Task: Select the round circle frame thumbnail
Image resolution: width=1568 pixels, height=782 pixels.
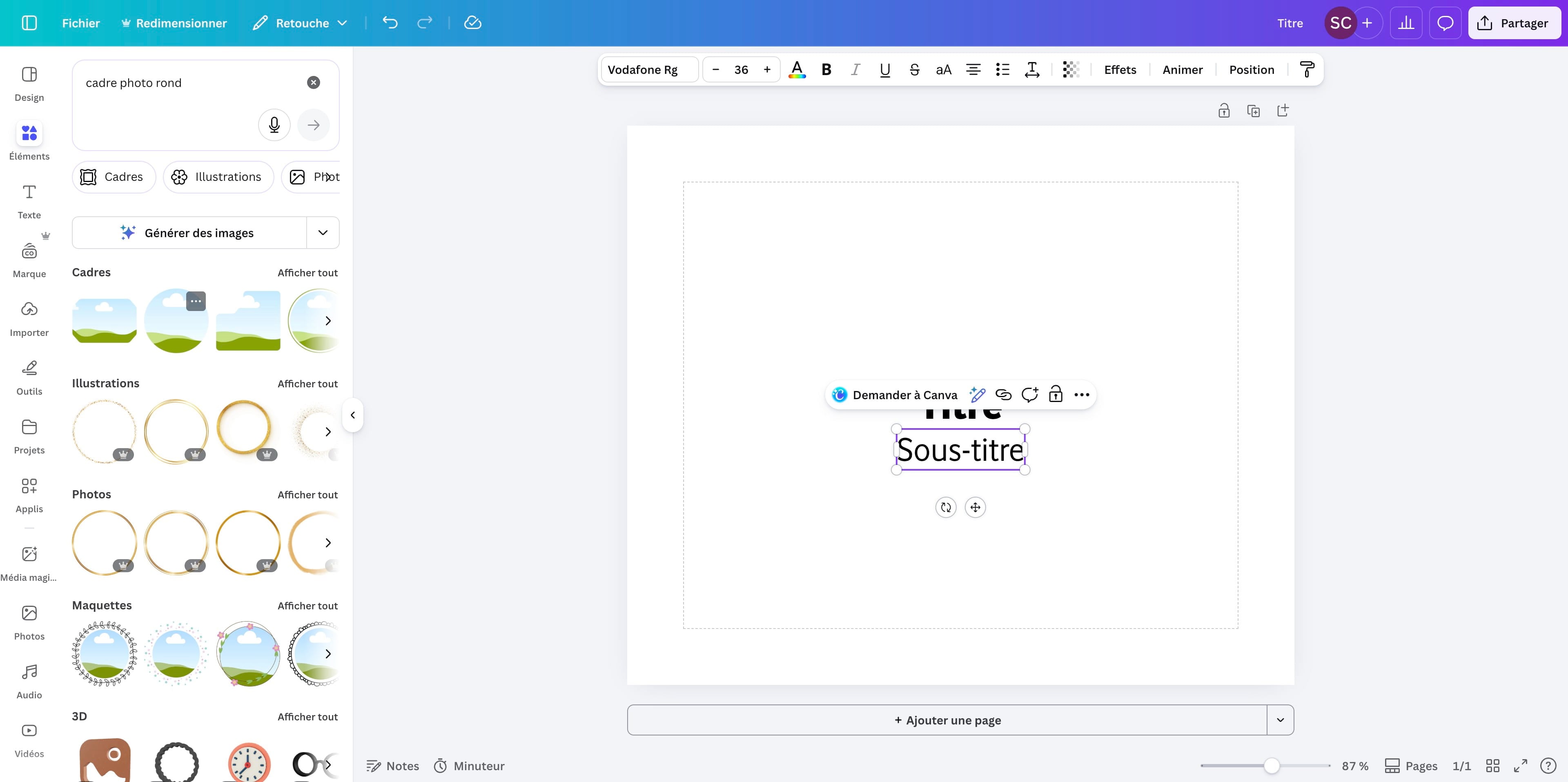Action: coord(176,321)
